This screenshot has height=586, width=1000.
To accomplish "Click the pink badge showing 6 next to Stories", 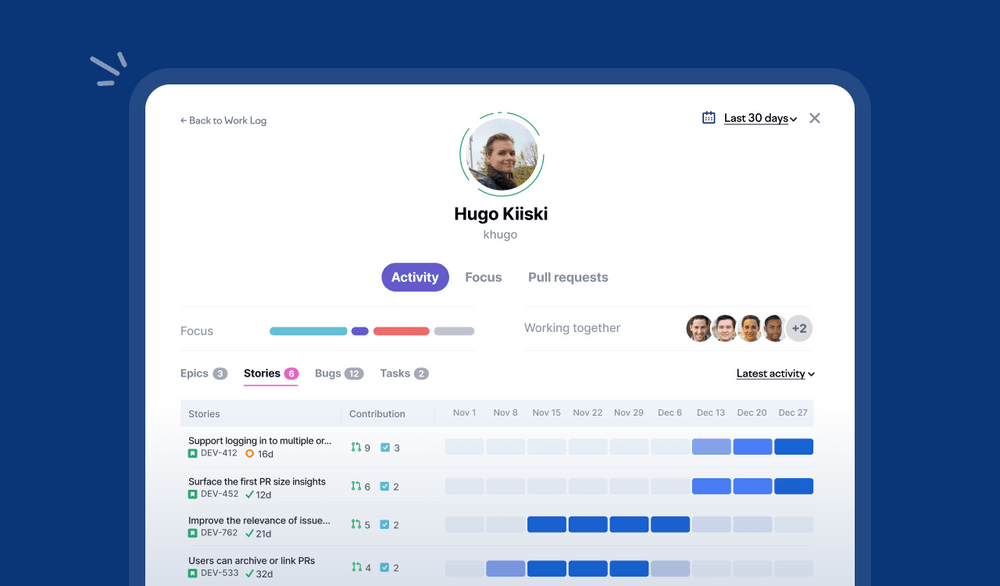I will 290,373.
